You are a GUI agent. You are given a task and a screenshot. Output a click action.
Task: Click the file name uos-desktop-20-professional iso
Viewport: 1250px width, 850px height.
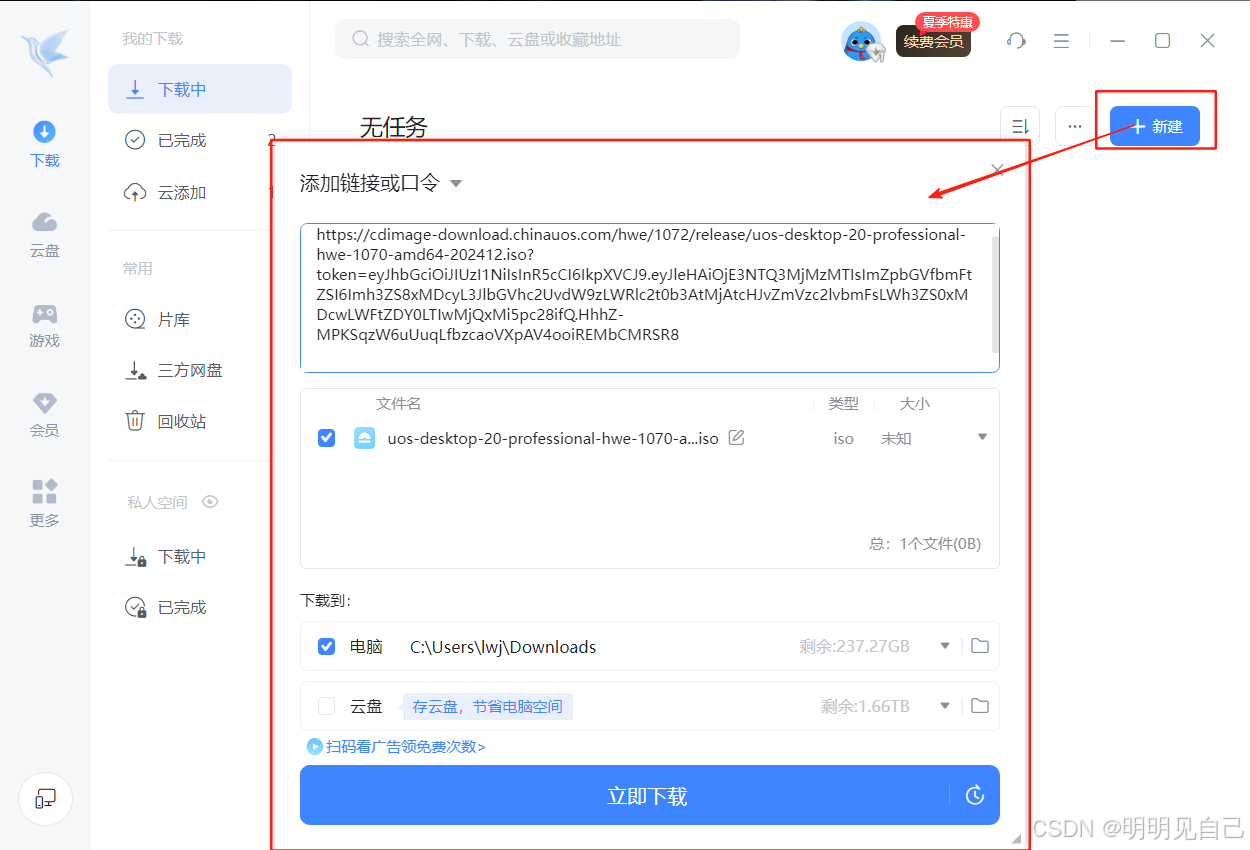pos(553,438)
